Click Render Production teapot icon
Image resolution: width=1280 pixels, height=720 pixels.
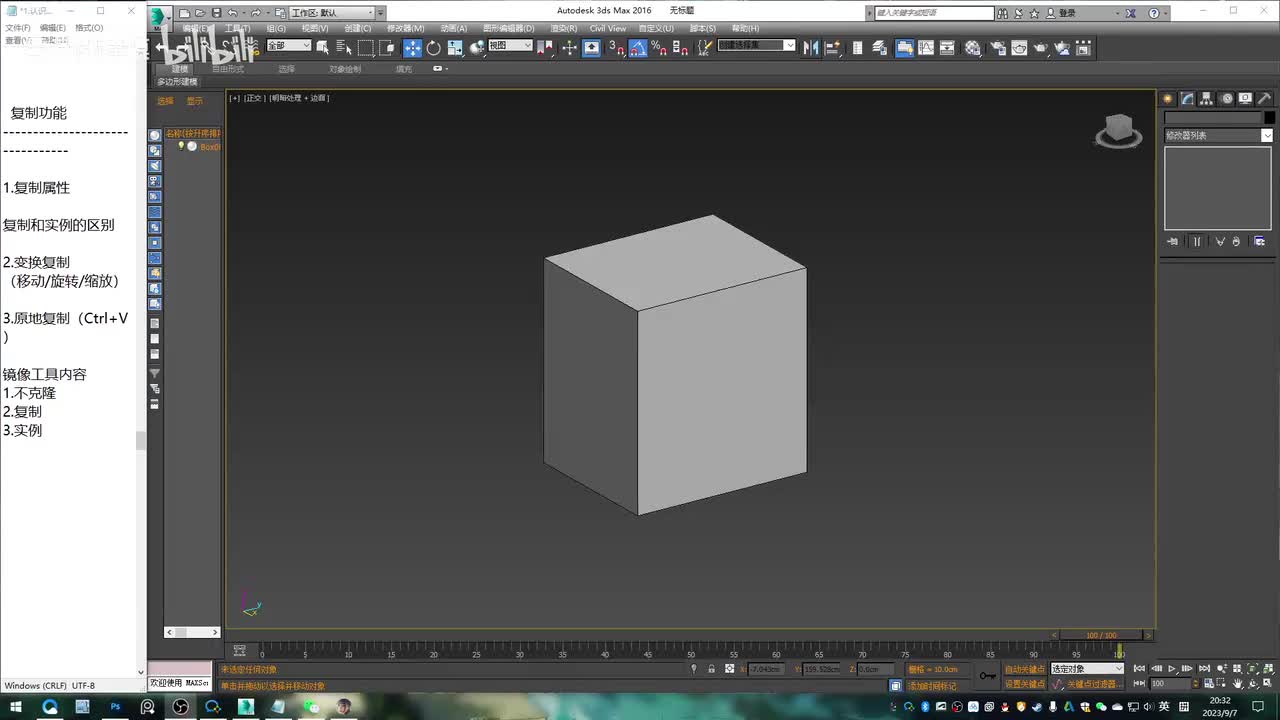click(1041, 48)
